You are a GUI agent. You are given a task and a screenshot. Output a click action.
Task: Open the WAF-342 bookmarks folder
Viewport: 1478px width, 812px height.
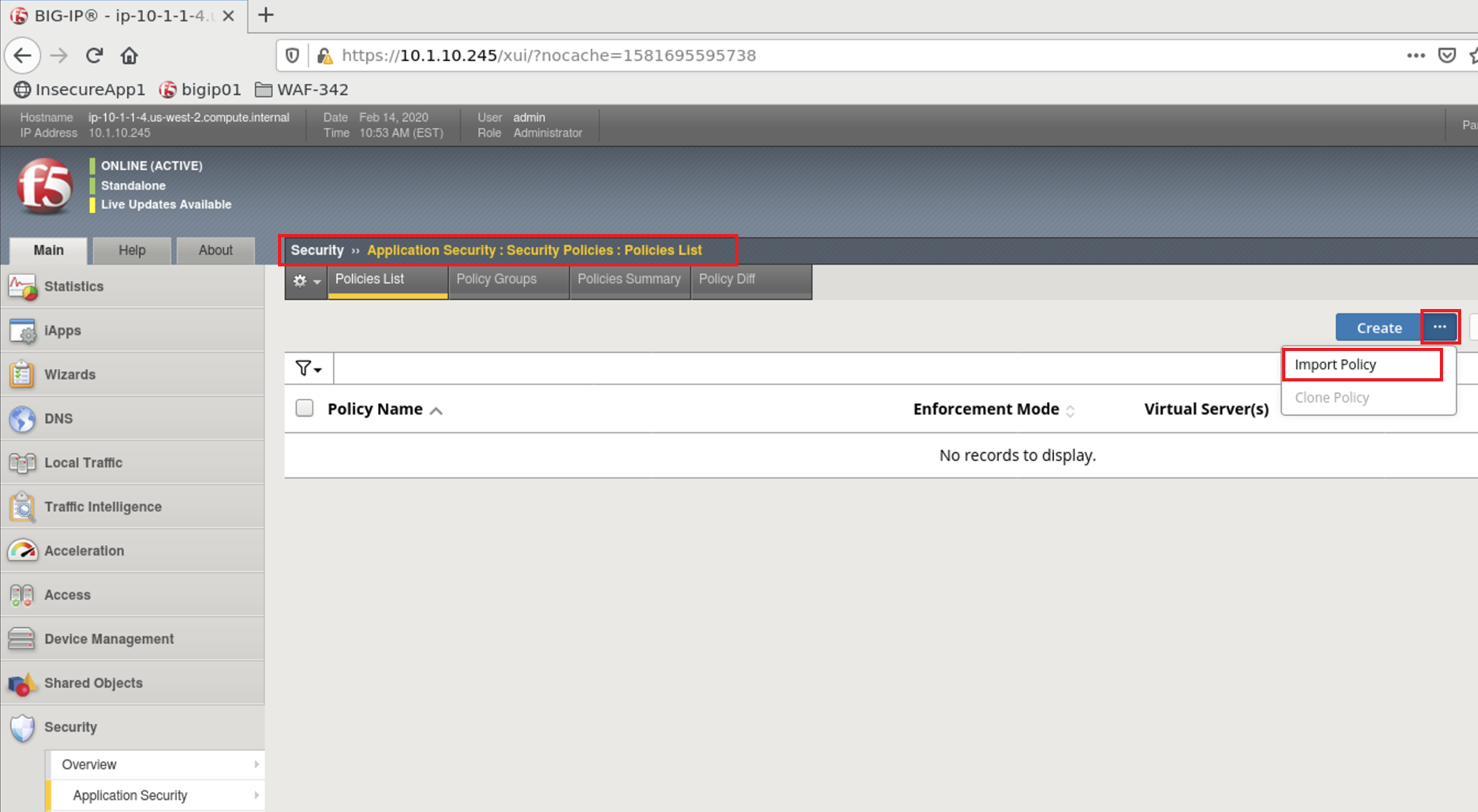click(302, 89)
